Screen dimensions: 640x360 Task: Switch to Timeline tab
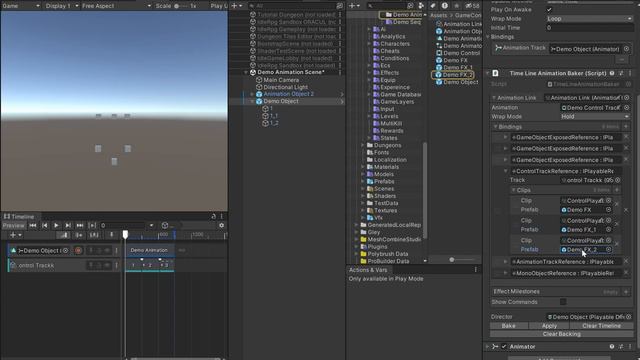[x=19, y=216]
